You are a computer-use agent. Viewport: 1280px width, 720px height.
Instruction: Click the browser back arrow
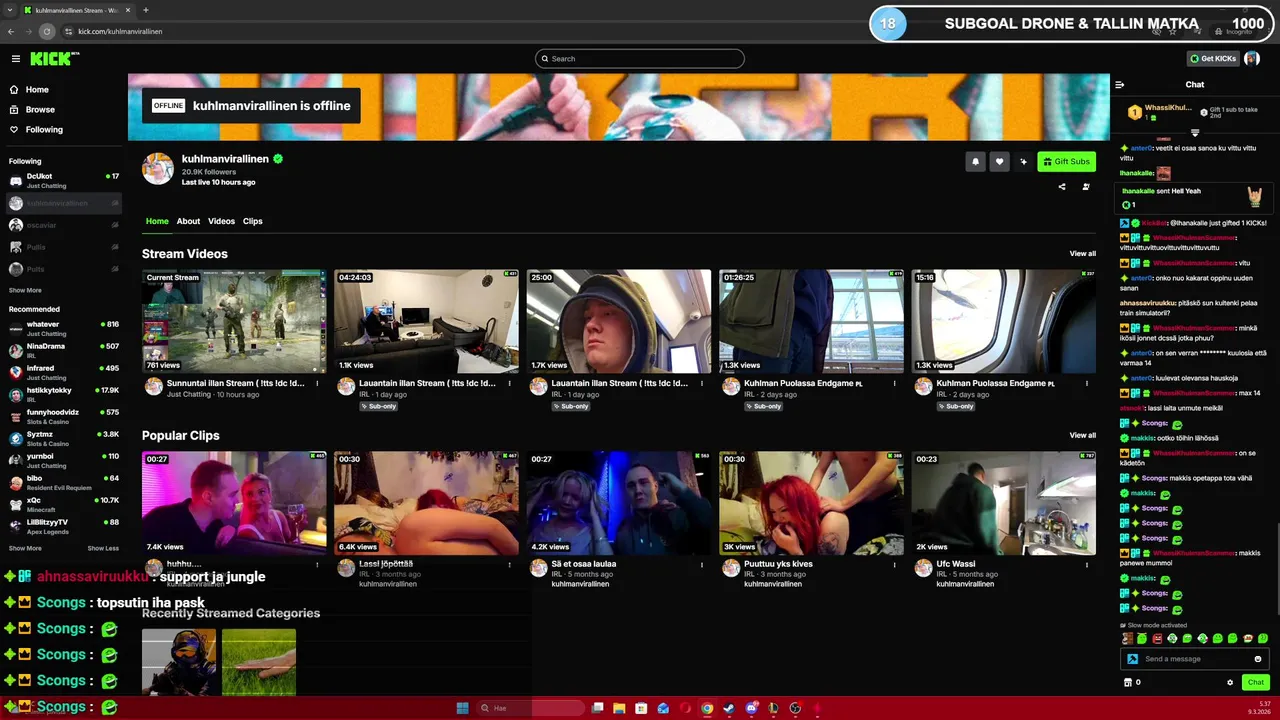(x=11, y=31)
